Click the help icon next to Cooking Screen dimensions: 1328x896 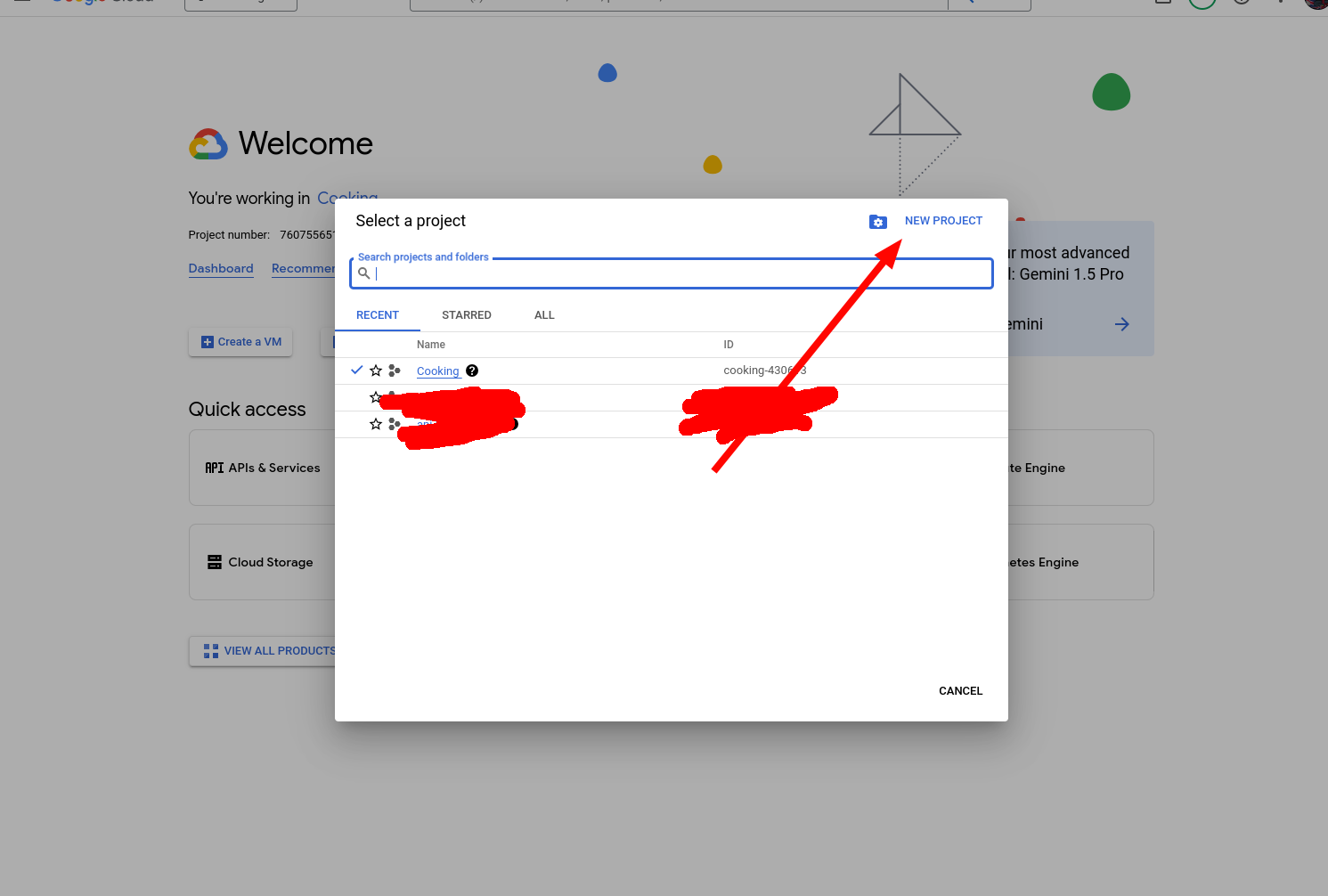472,371
